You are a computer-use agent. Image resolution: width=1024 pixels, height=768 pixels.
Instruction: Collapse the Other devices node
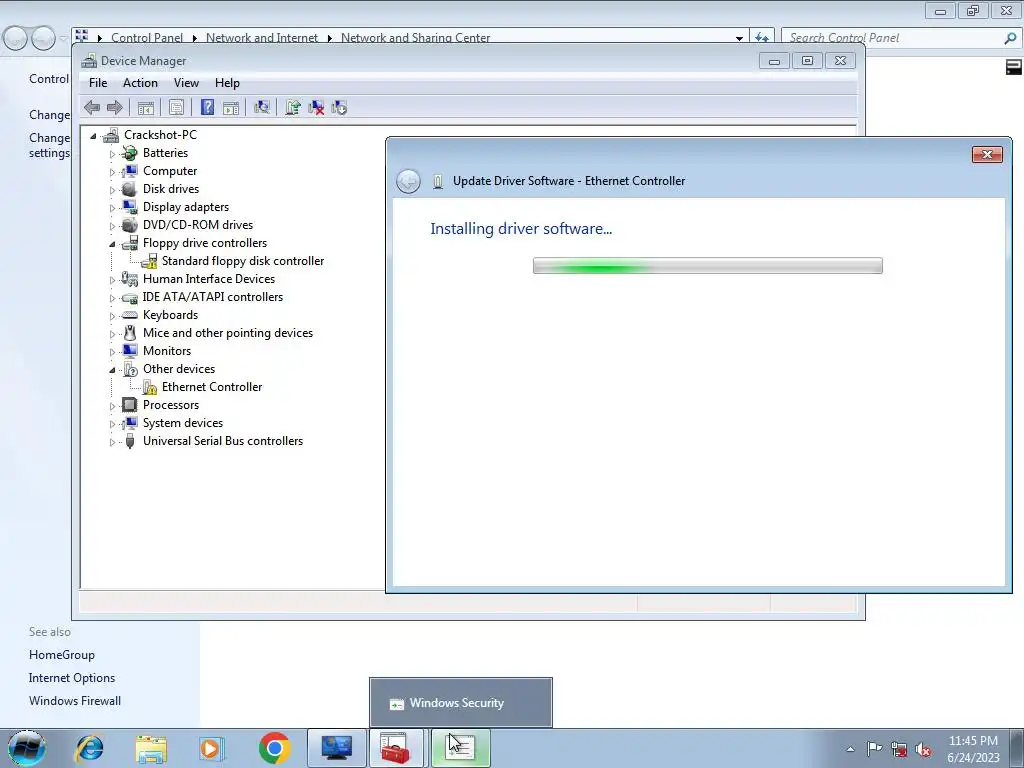click(x=112, y=370)
